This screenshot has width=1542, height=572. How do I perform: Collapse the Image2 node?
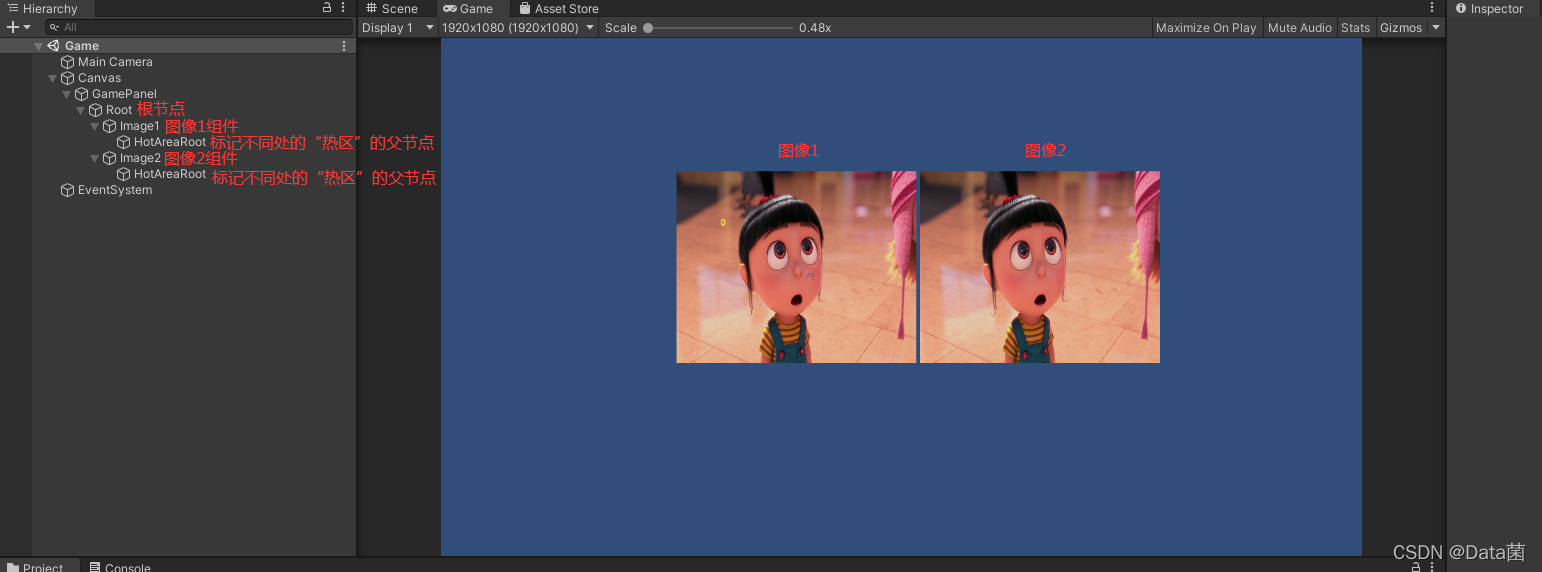pyautogui.click(x=95, y=158)
